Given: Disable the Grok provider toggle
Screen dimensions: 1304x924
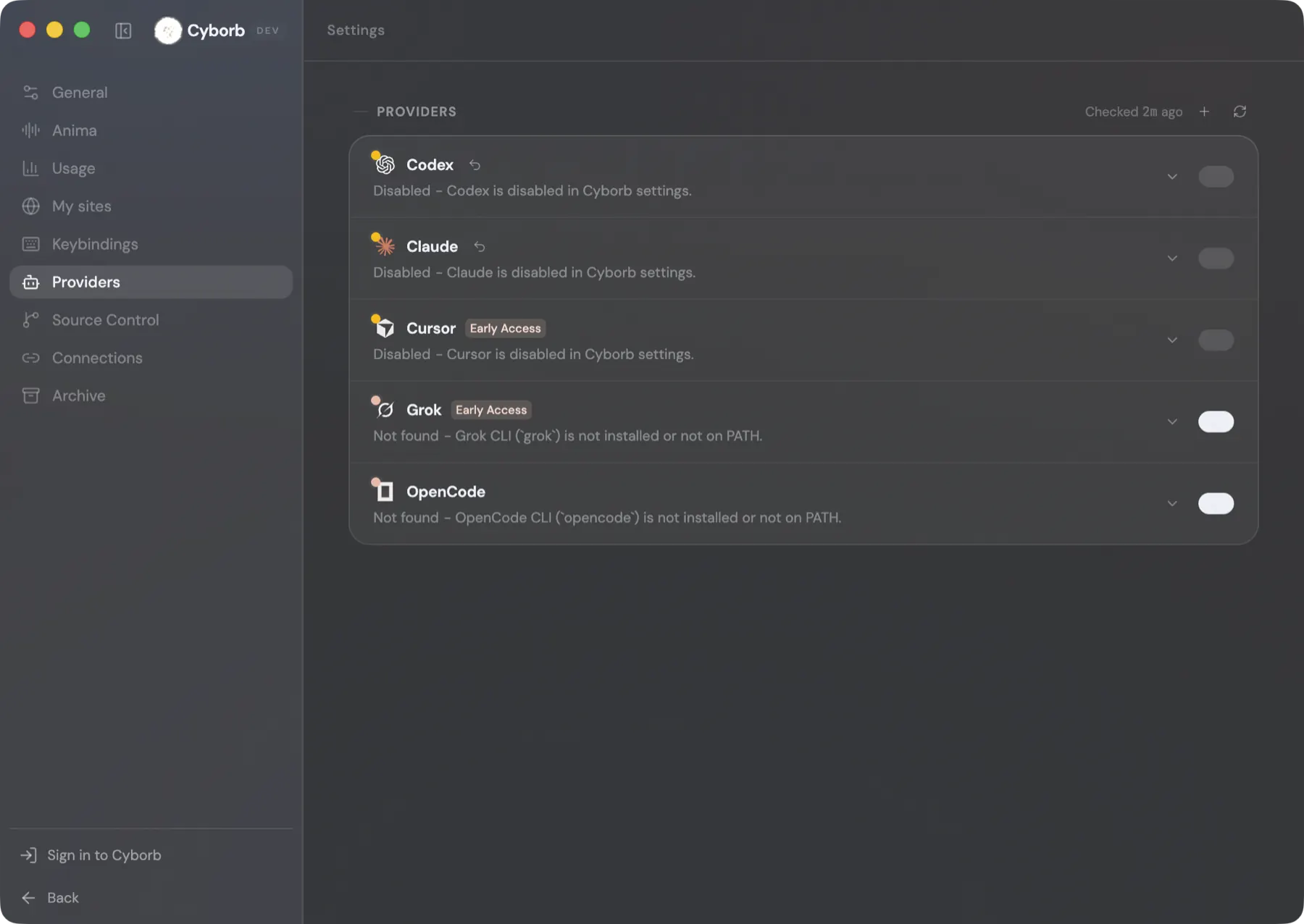Looking at the screenshot, I should click(x=1216, y=421).
